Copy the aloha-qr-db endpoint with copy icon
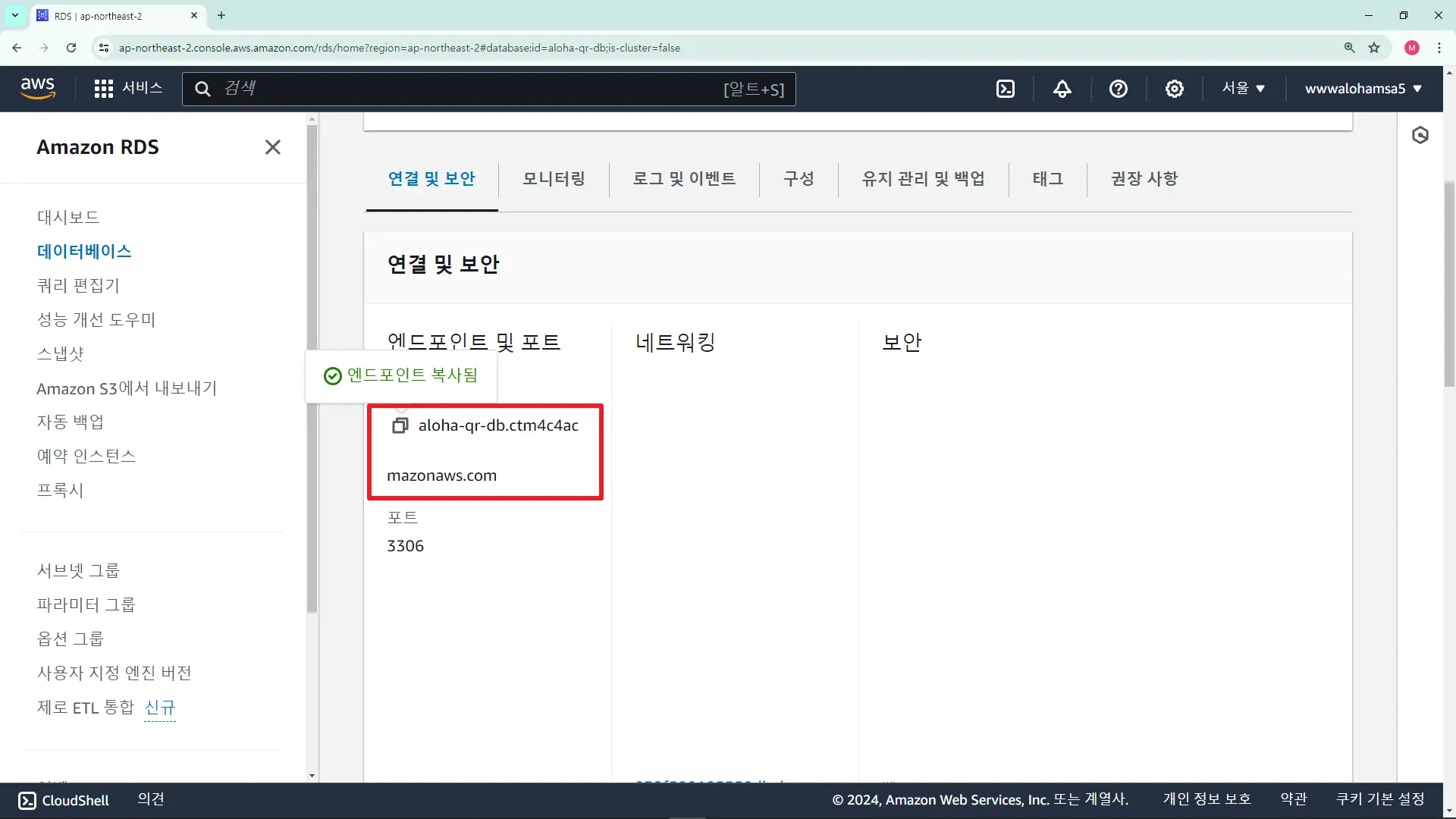Screen dimensions: 1456x819 pos(400,425)
